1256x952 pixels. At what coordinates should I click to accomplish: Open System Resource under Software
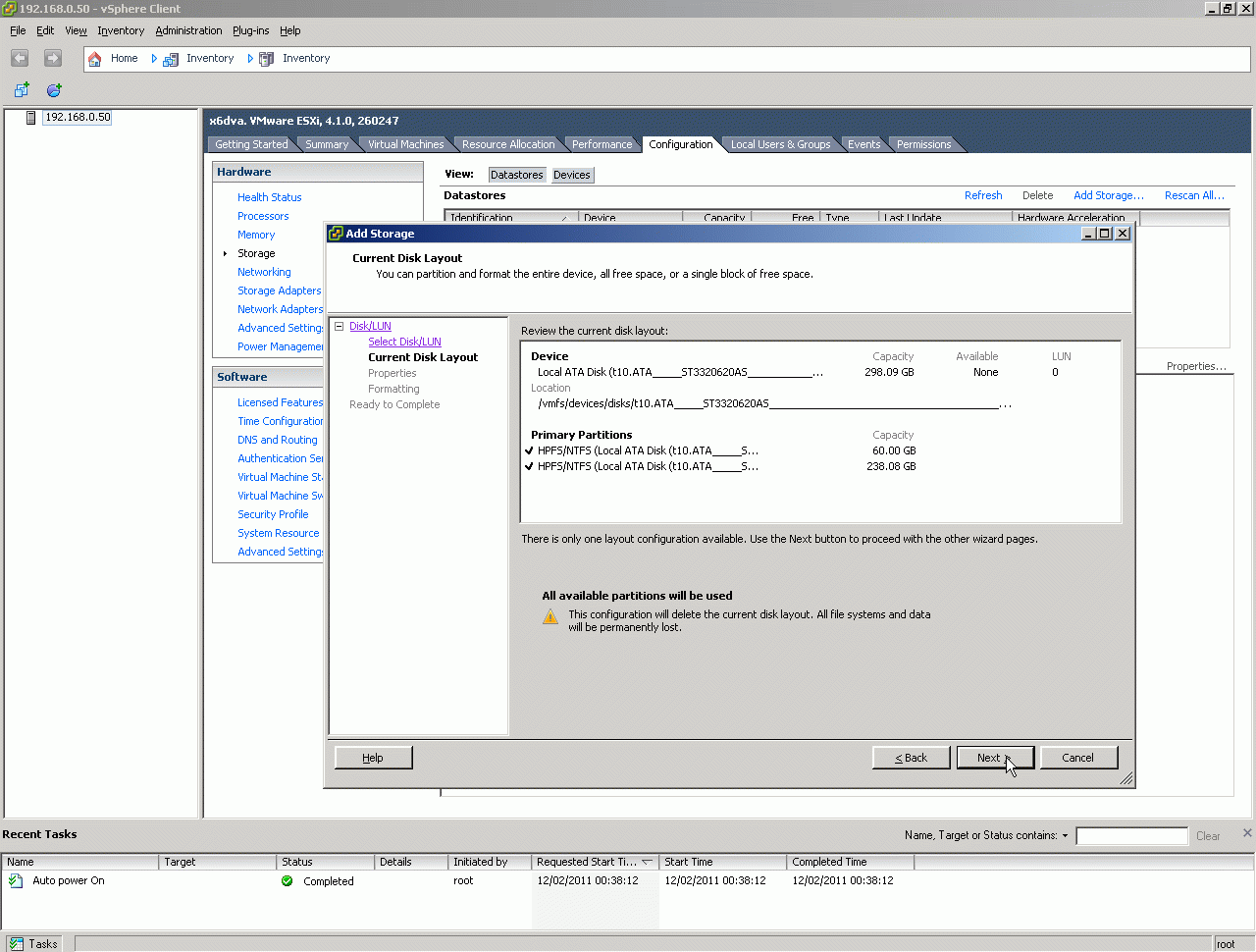278,533
